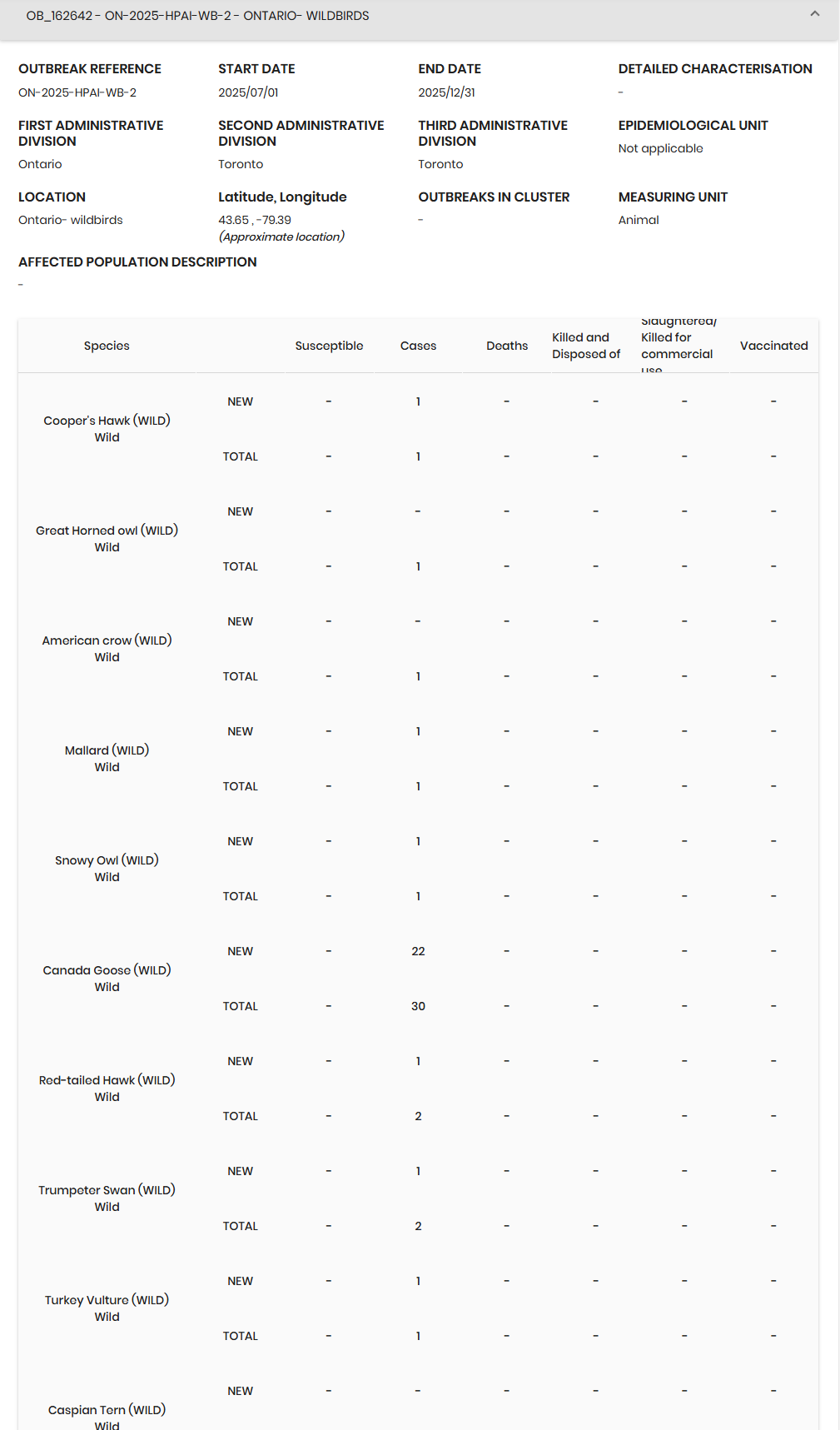The height and width of the screenshot is (1430, 840).
Task: Click Canada Goose total cases value 30
Action: point(418,1006)
